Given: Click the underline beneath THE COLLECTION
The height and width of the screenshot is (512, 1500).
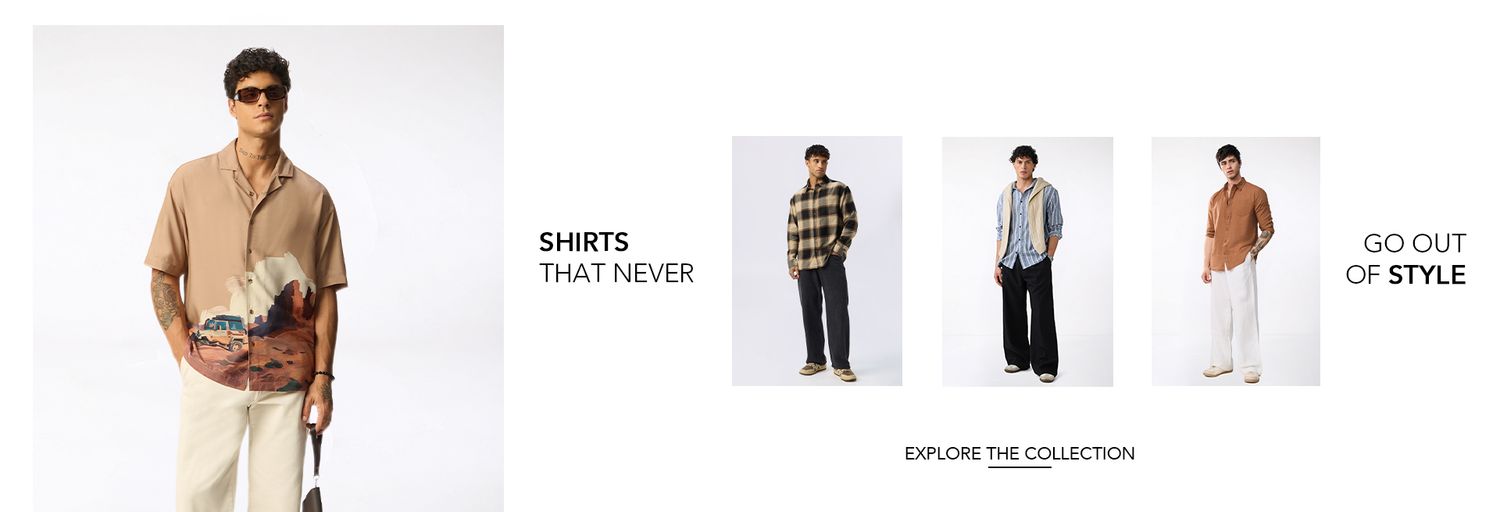Looking at the screenshot, I should point(1019,467).
